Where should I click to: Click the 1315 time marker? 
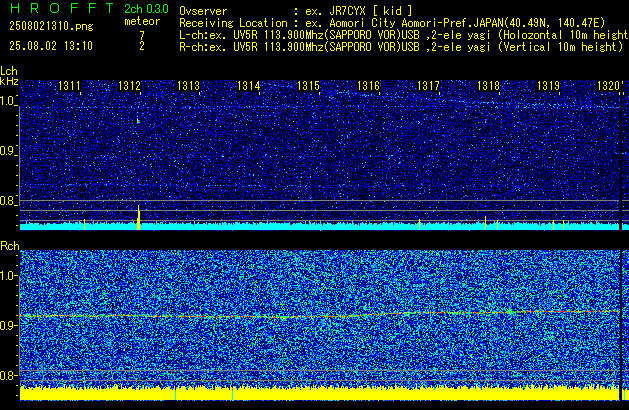coord(308,86)
